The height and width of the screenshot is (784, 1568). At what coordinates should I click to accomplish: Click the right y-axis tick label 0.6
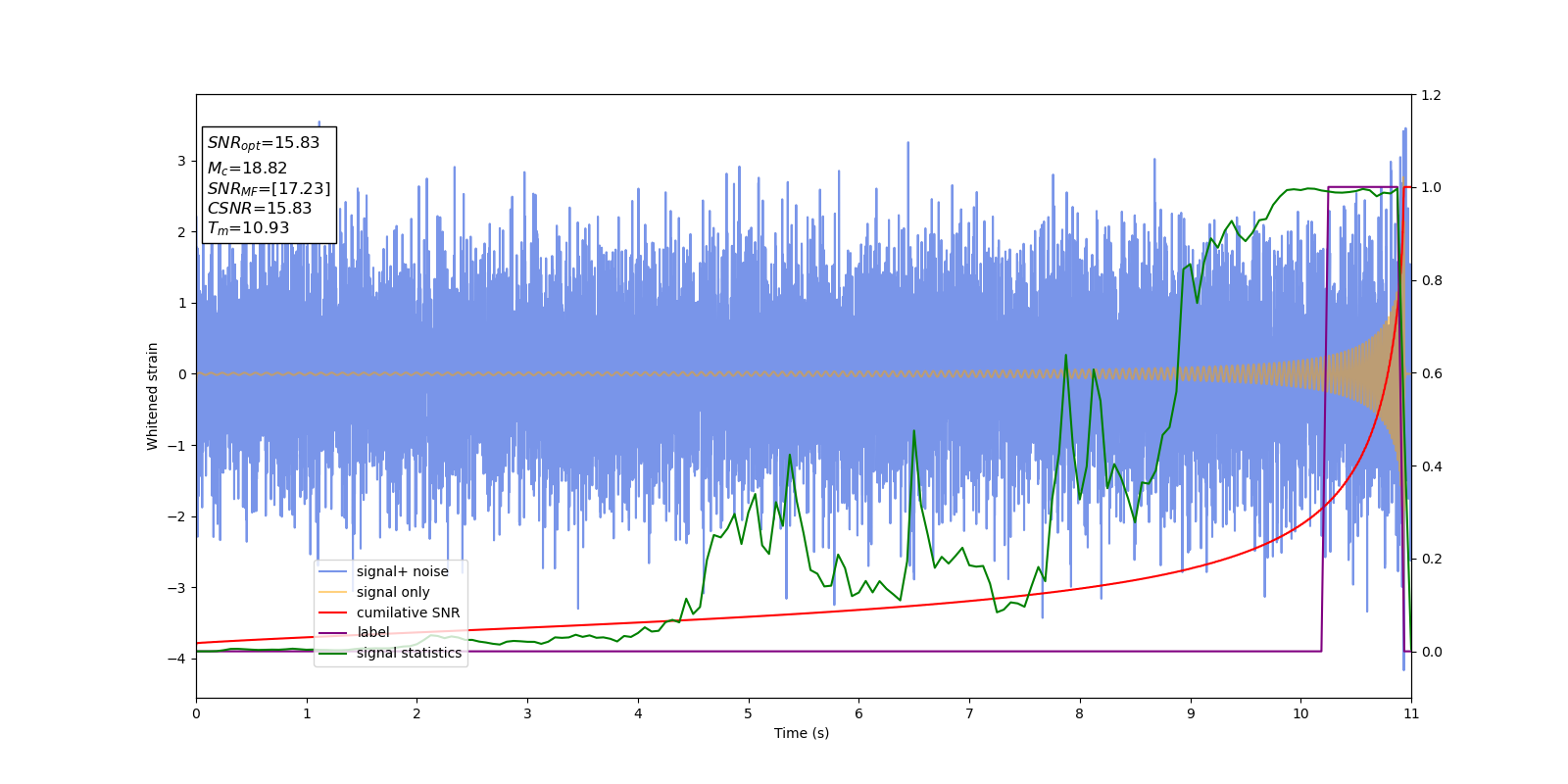[x=1431, y=373]
